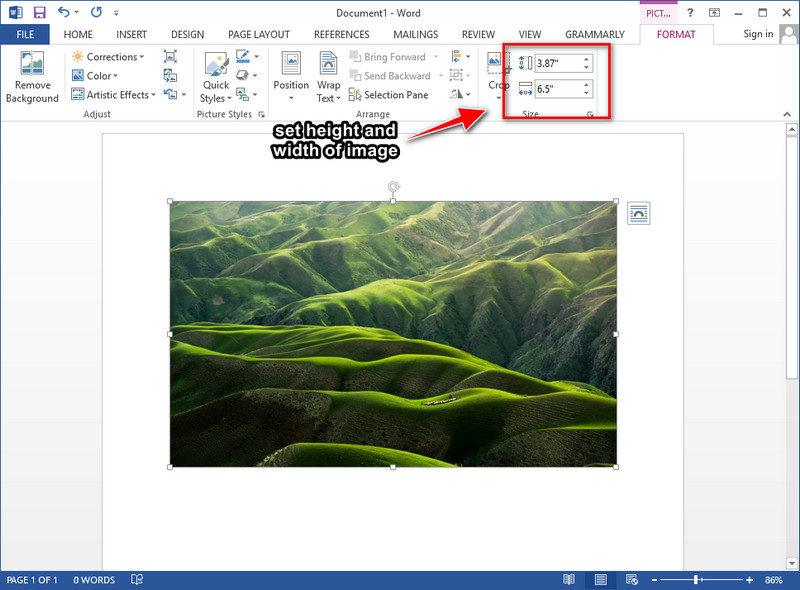Open the PAGE LAYOUT ribbon tab
The image size is (800, 590).
[259, 34]
